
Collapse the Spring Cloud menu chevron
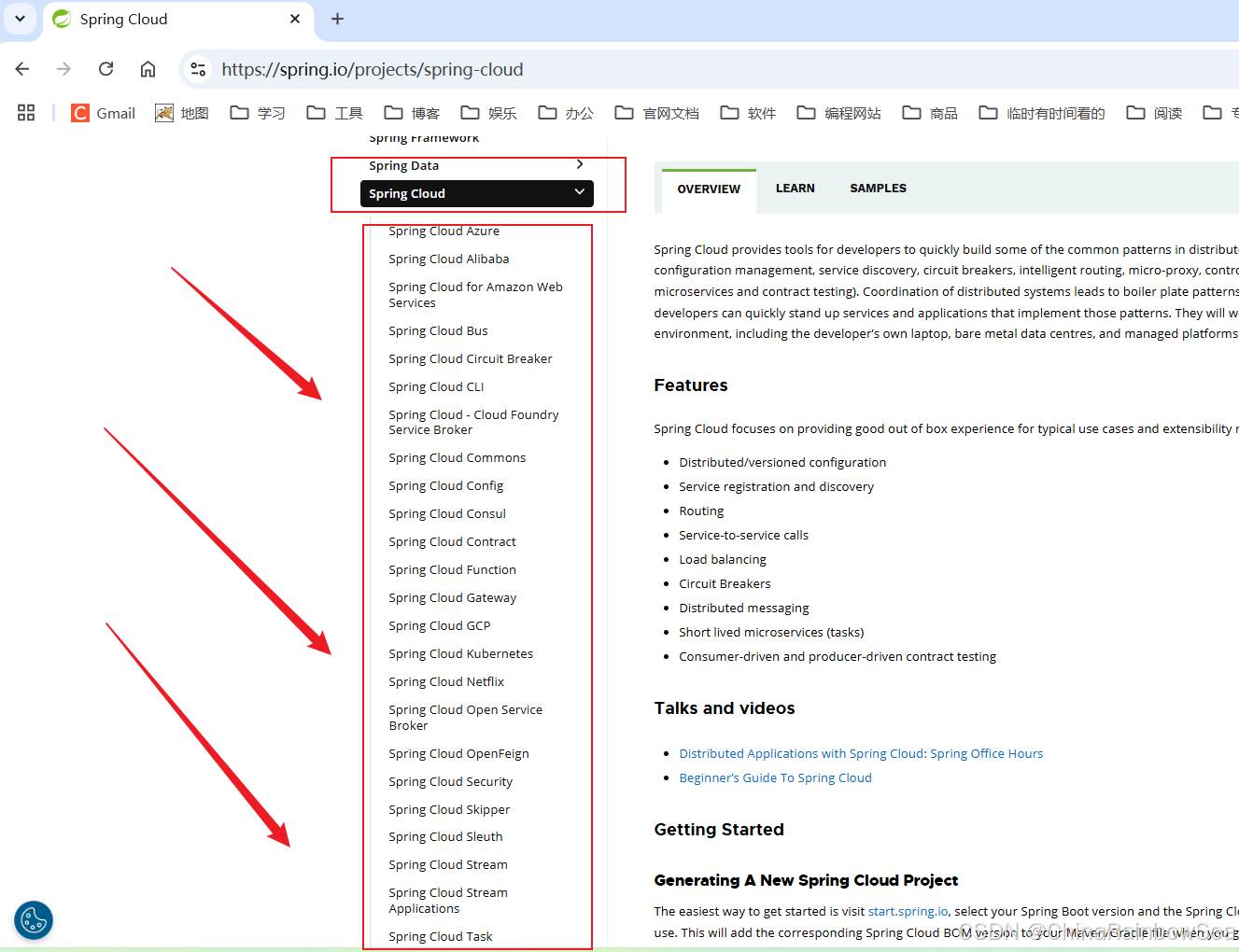point(580,192)
